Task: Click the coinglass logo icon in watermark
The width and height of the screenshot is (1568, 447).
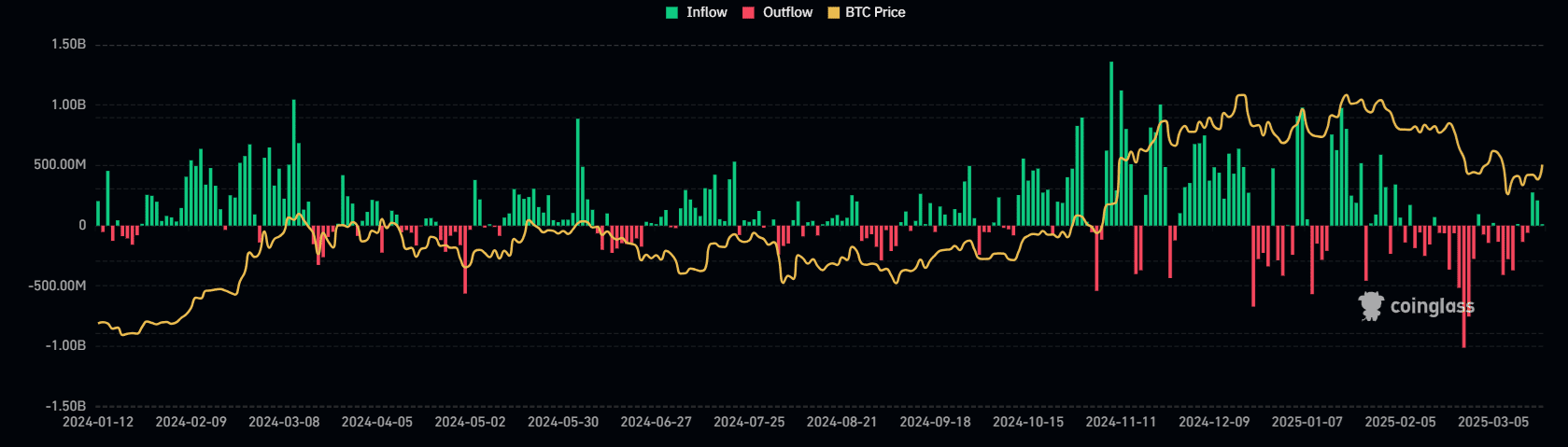Action: click(1371, 306)
